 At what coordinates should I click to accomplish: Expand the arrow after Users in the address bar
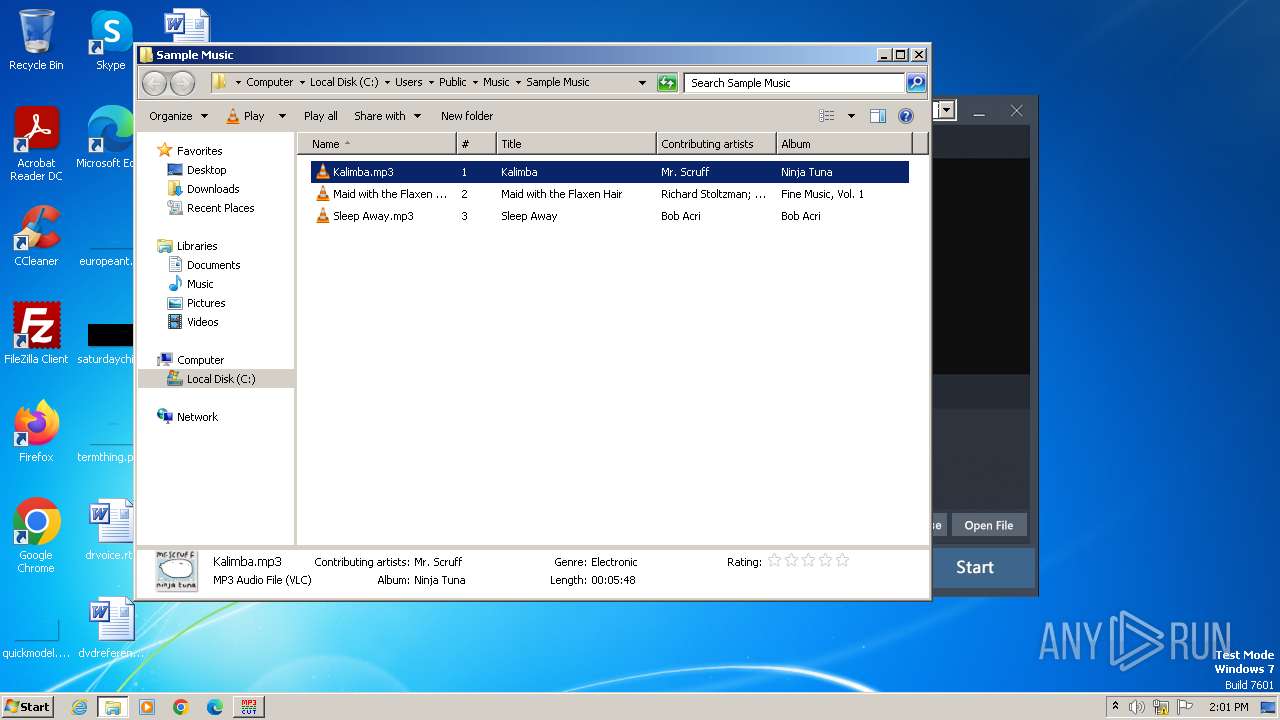coord(431,83)
